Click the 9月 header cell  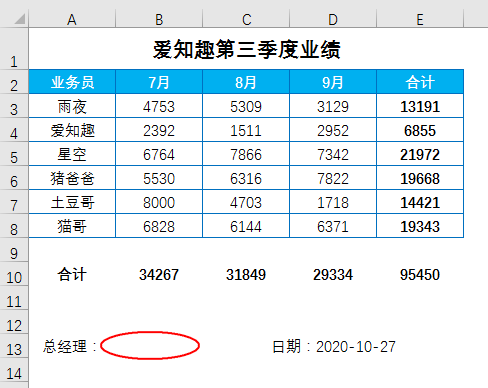[333, 82]
